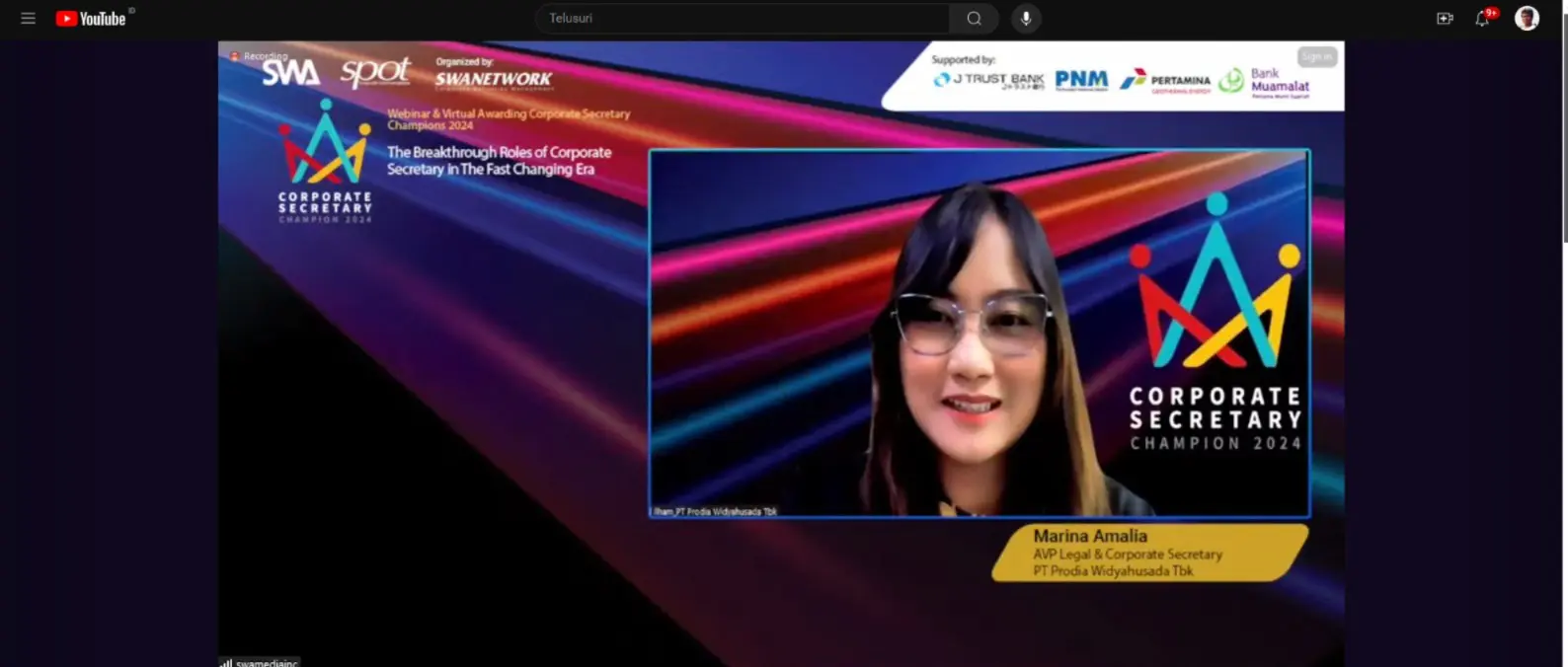Click the SWANETWORK organizer logo
The image size is (1568, 667).
(494, 79)
